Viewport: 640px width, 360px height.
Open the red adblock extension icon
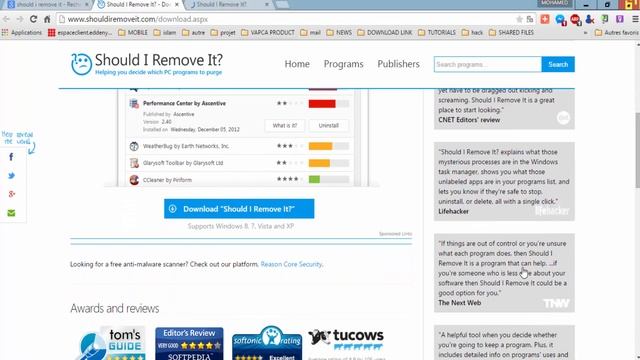pos(575,19)
